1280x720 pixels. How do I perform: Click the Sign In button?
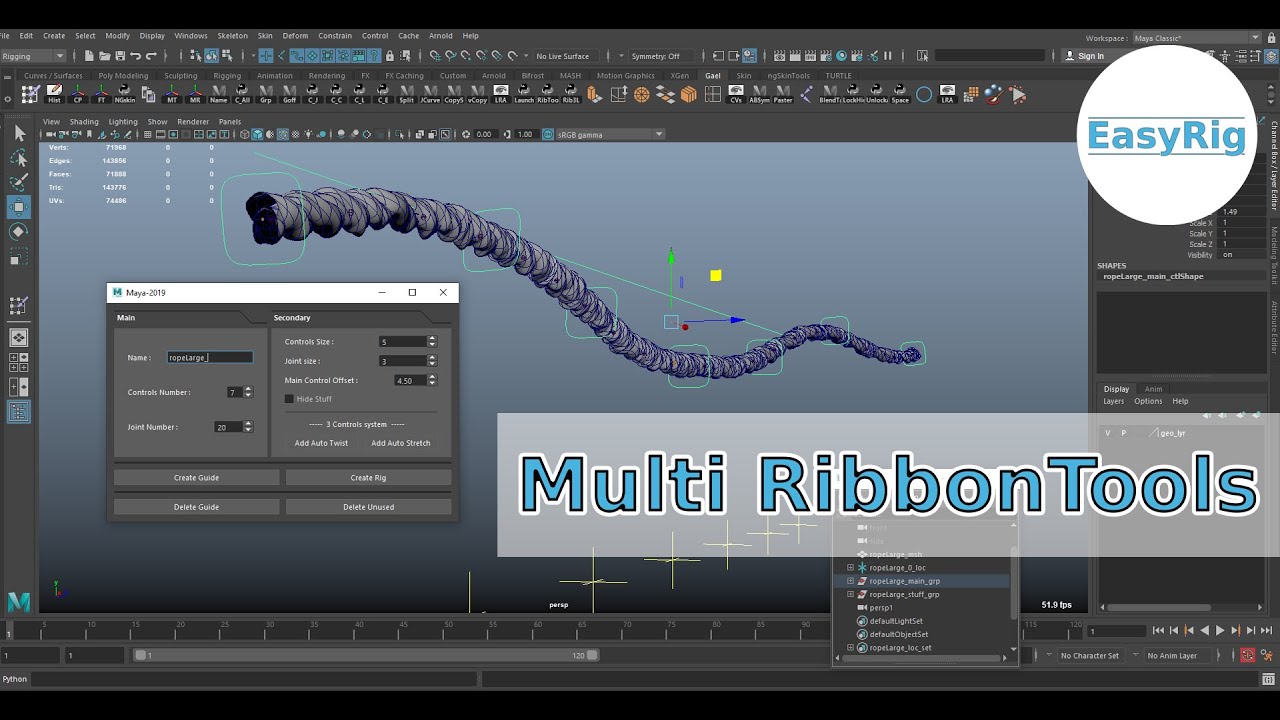tap(1084, 56)
